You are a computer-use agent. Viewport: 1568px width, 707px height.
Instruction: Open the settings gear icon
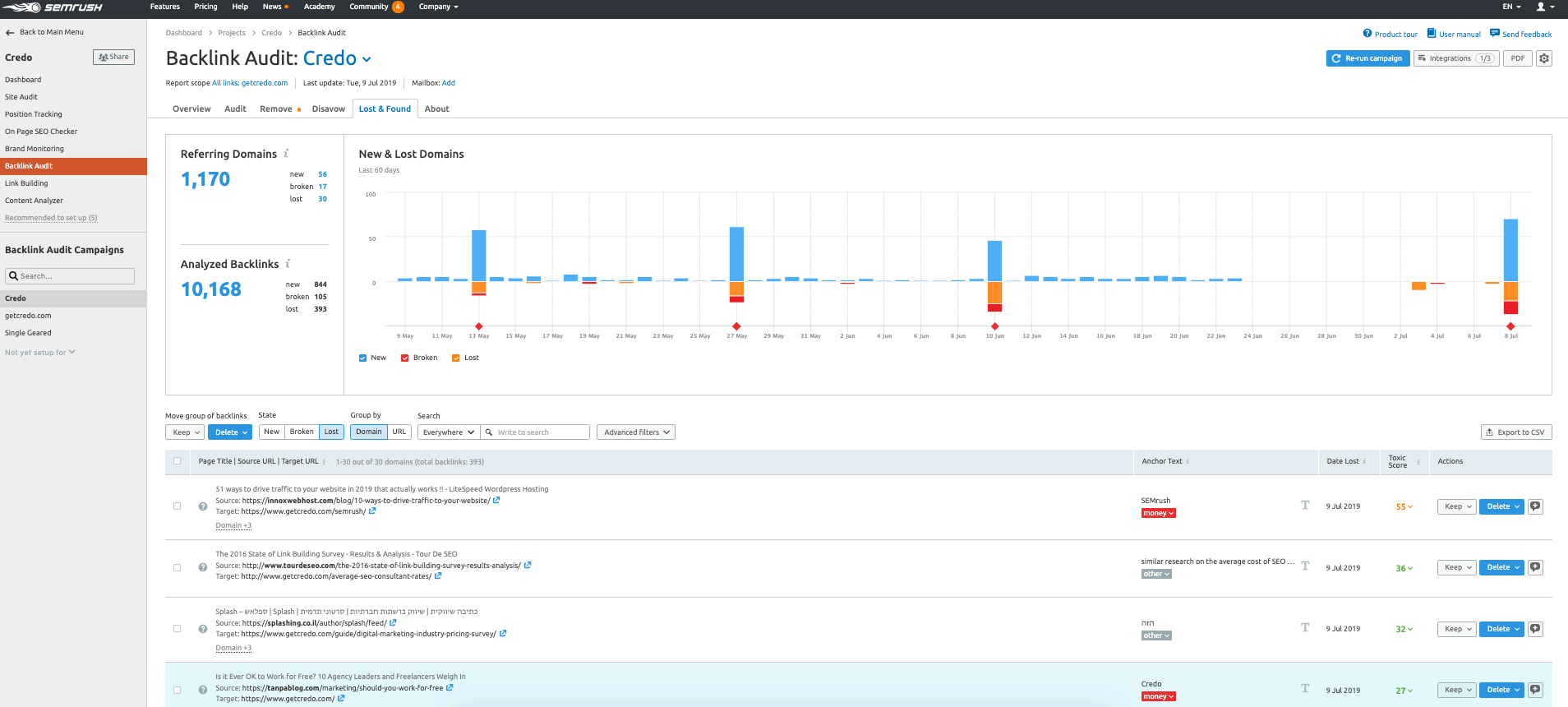1544,58
